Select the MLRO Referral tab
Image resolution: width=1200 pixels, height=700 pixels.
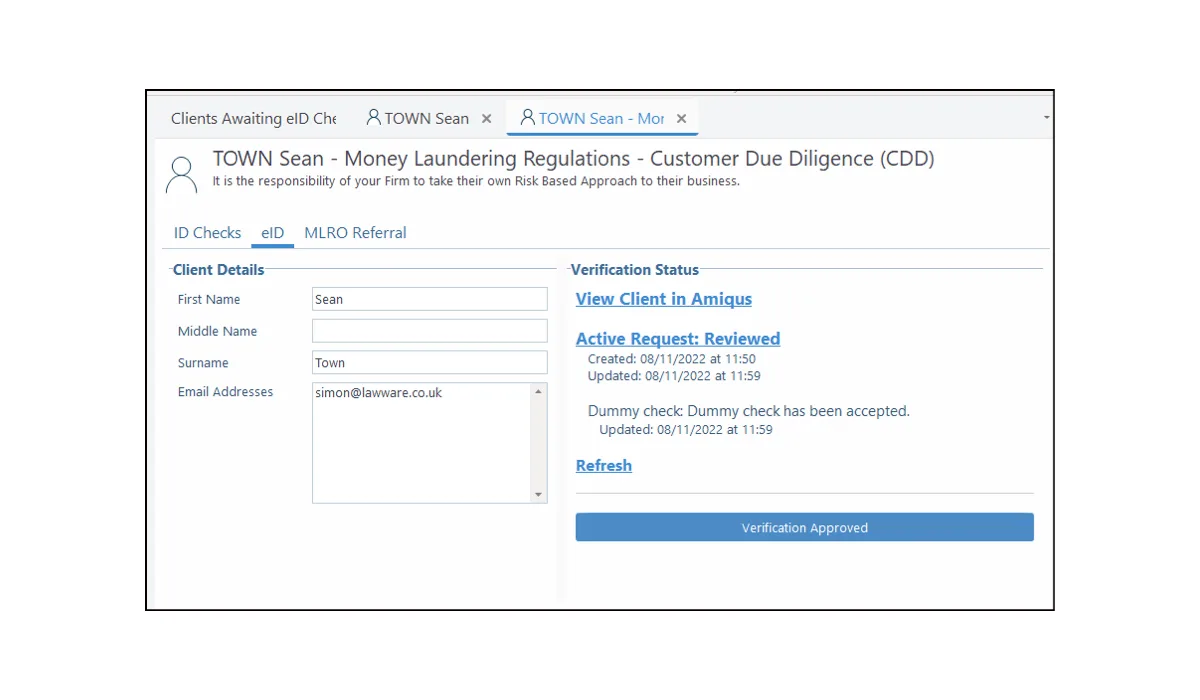(355, 232)
